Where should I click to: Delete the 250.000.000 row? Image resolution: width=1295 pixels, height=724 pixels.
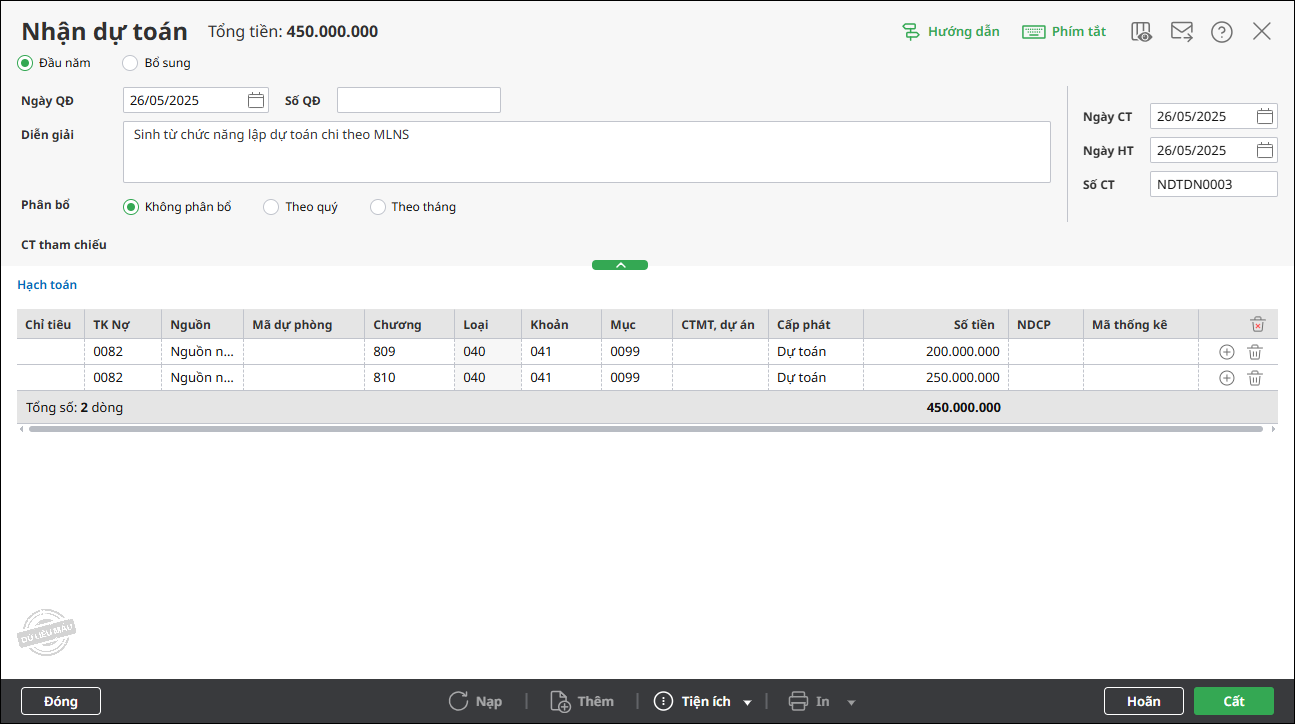click(x=1255, y=378)
